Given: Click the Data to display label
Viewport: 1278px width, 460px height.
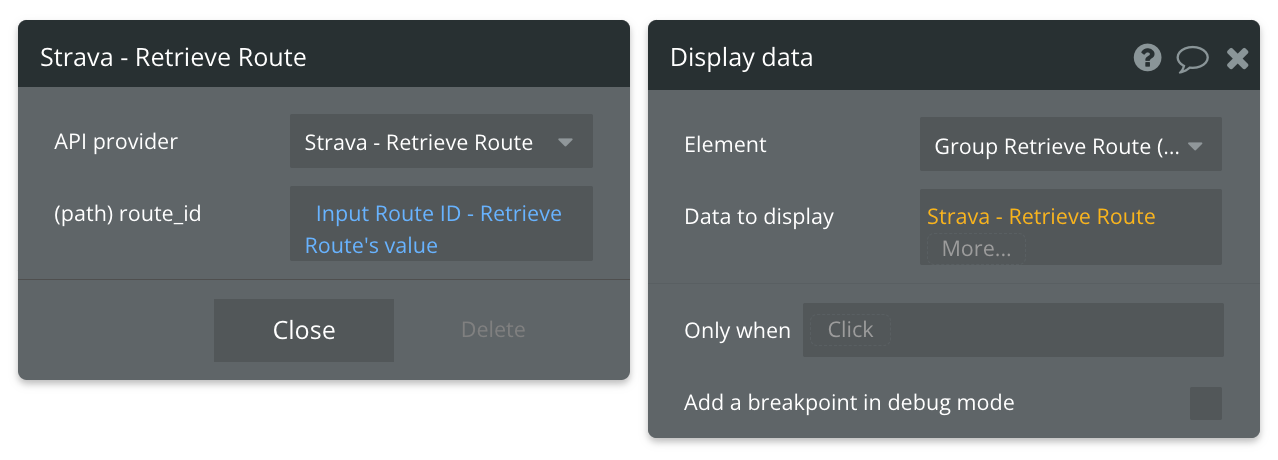Looking at the screenshot, I should tap(759, 217).
